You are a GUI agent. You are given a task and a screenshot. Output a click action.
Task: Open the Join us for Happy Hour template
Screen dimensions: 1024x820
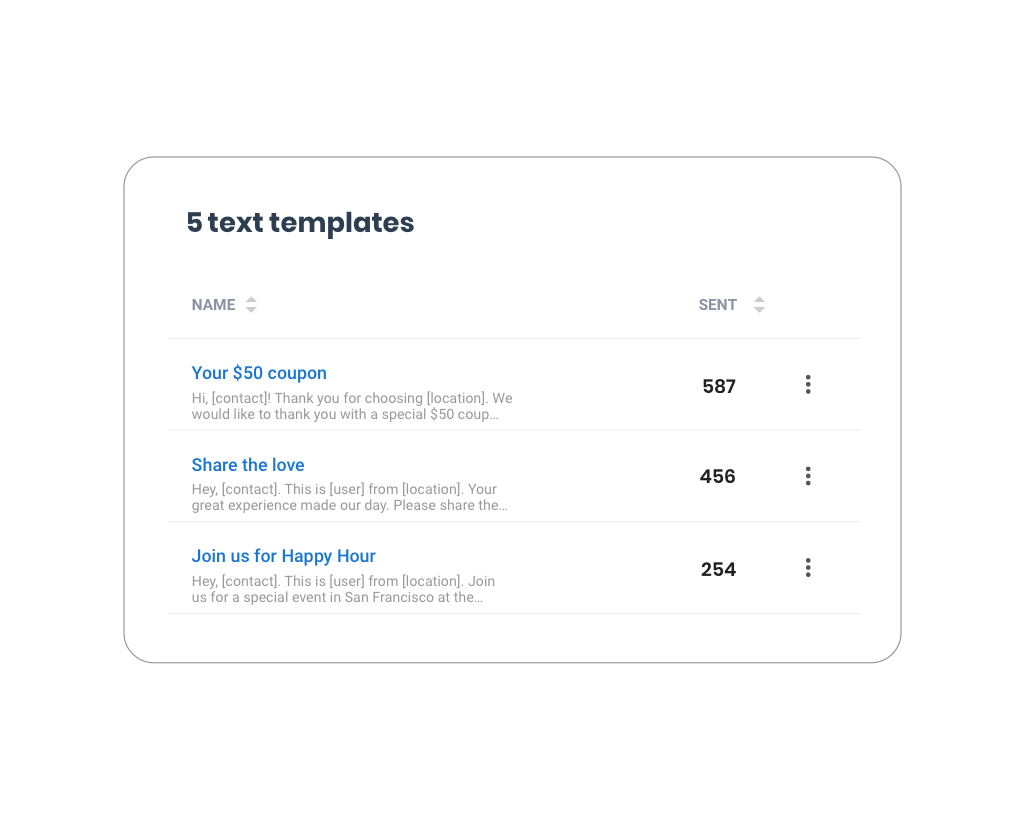[x=283, y=556]
